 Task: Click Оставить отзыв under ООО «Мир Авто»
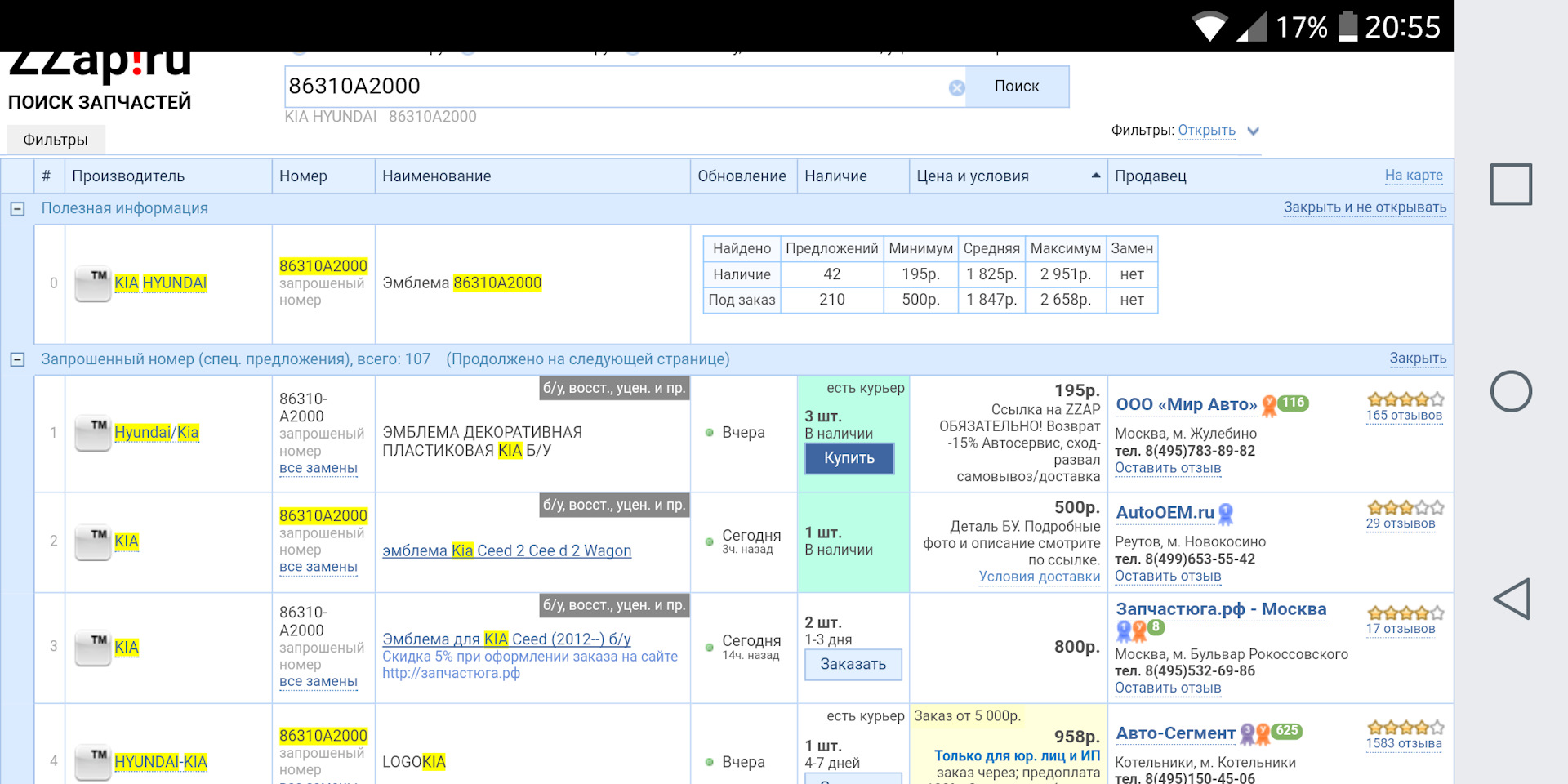click(x=1168, y=469)
